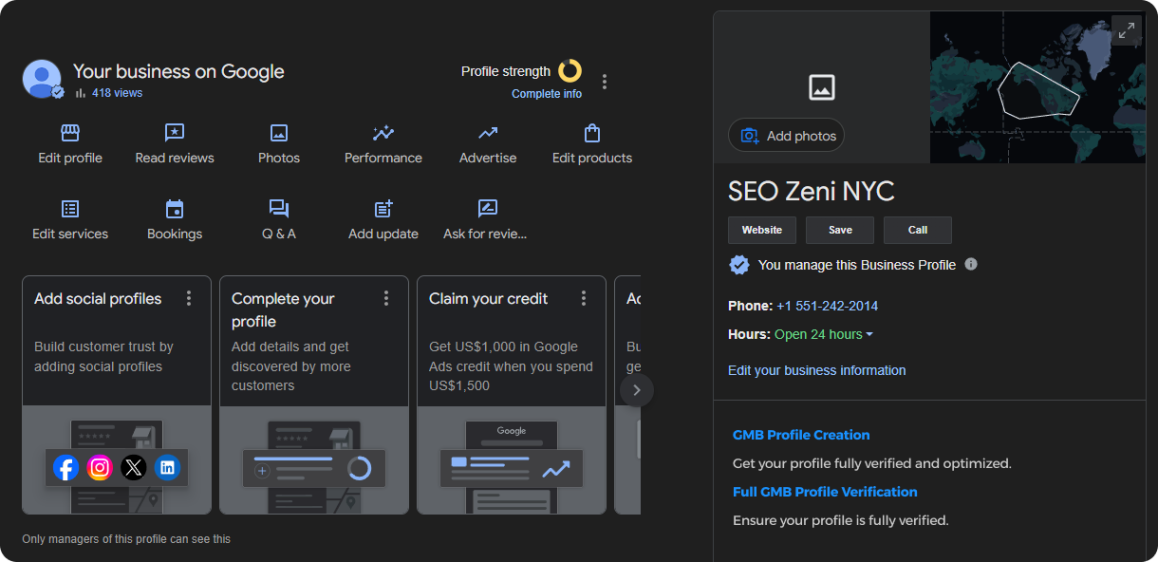Open Edit products shopping bag icon
The height and width of the screenshot is (562, 1158).
pyautogui.click(x=592, y=133)
